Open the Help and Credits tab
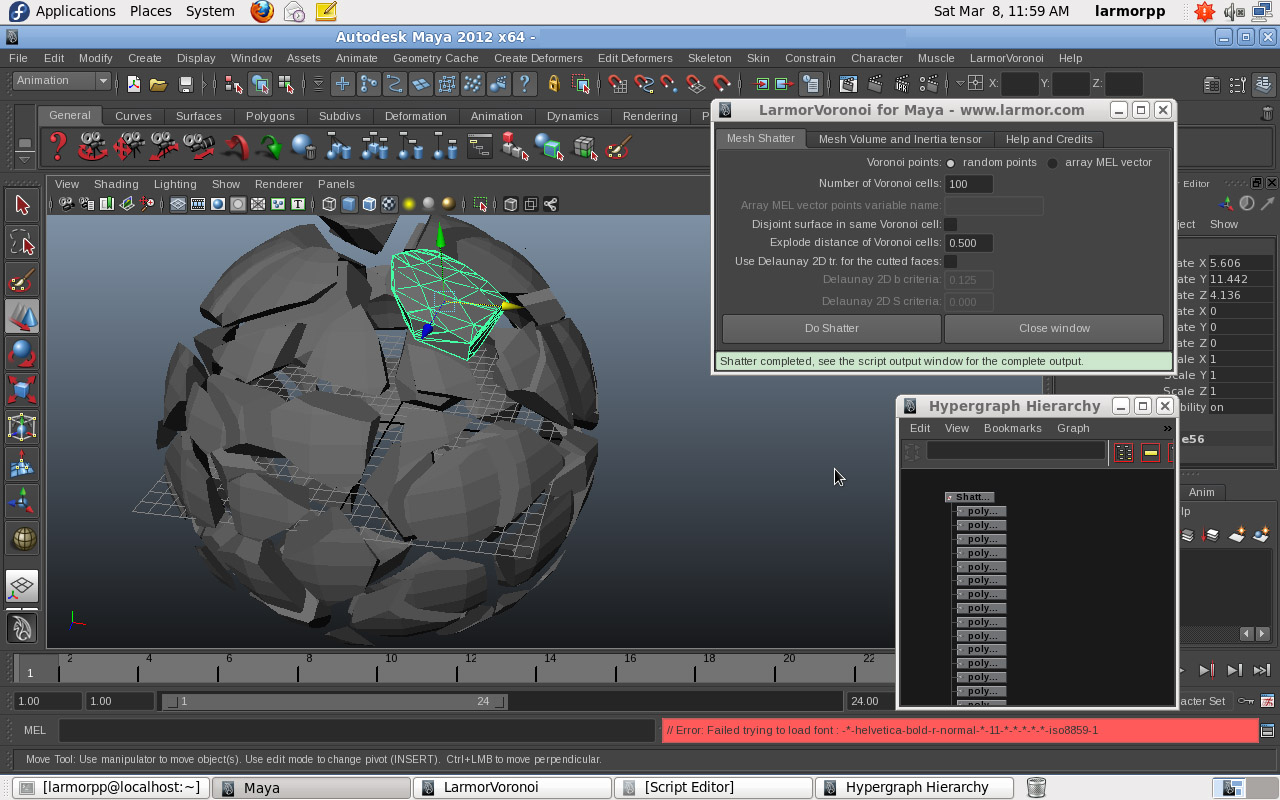 [x=1049, y=139]
